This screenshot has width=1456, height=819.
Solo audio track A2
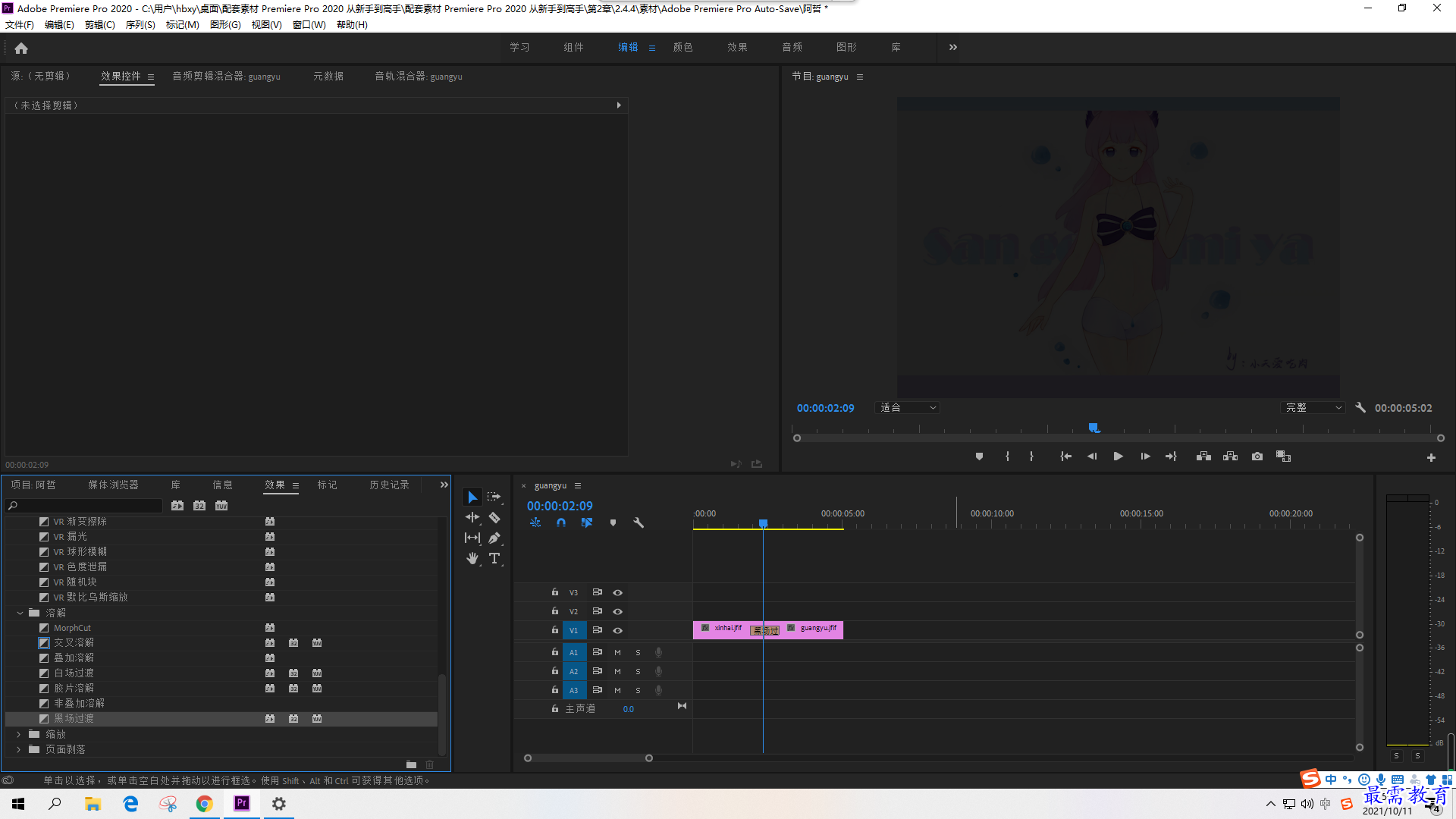point(638,671)
